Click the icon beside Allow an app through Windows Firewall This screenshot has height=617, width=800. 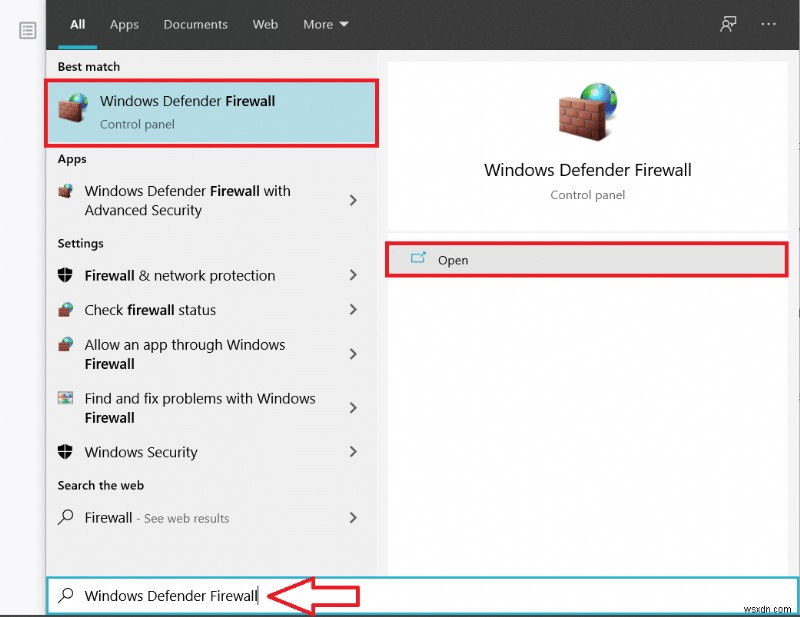(x=65, y=344)
